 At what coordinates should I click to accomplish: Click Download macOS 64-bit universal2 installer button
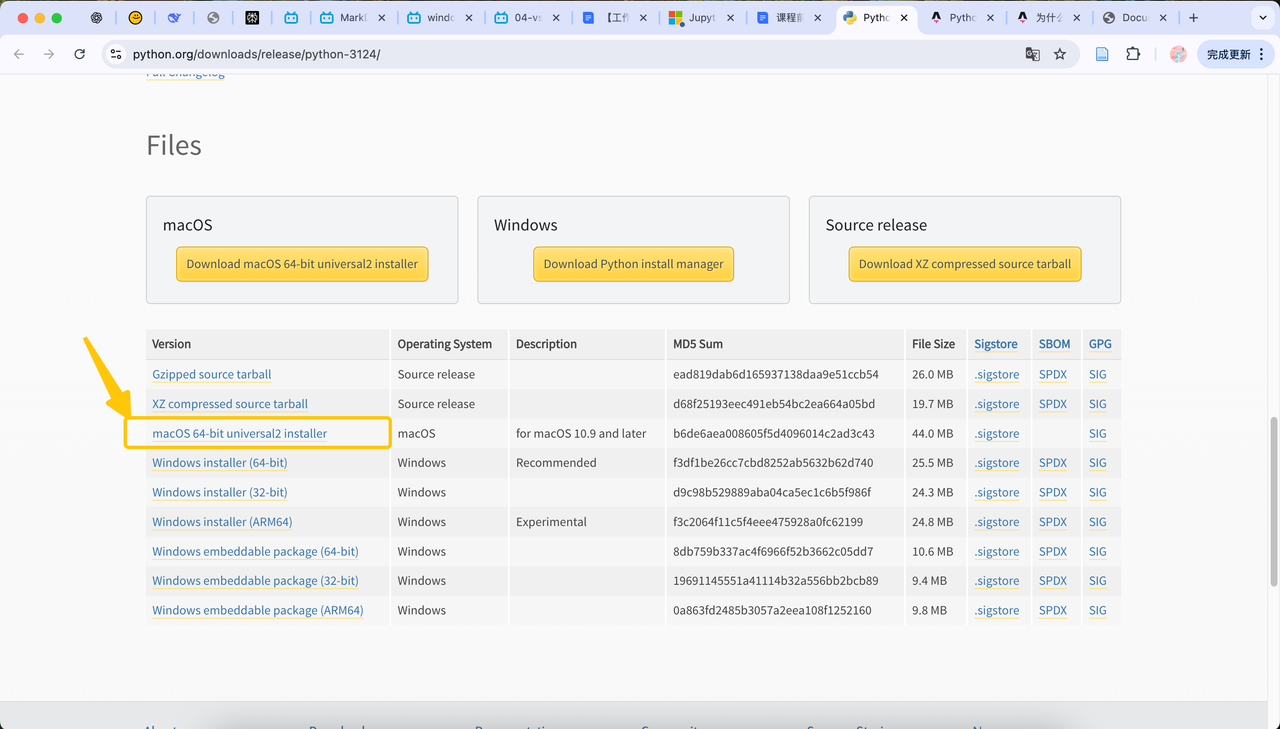coord(302,264)
